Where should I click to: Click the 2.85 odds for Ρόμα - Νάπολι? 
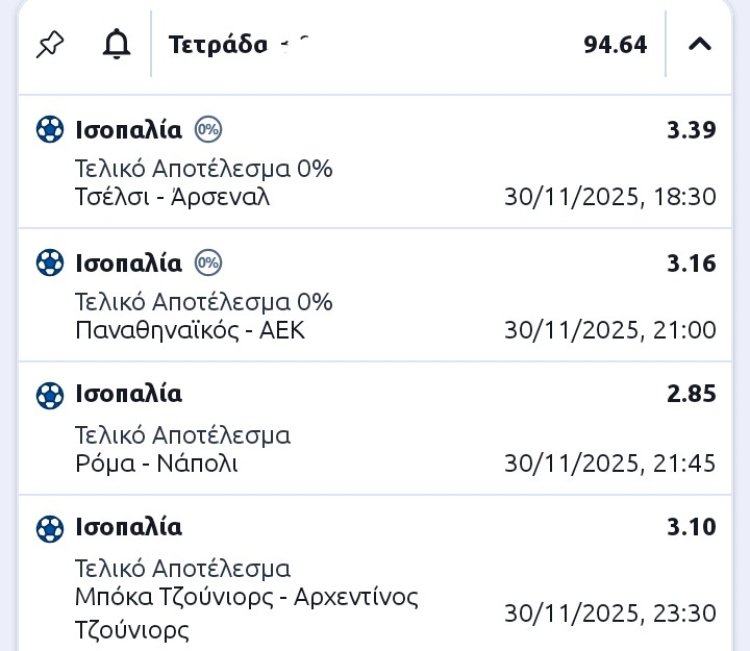(691, 395)
